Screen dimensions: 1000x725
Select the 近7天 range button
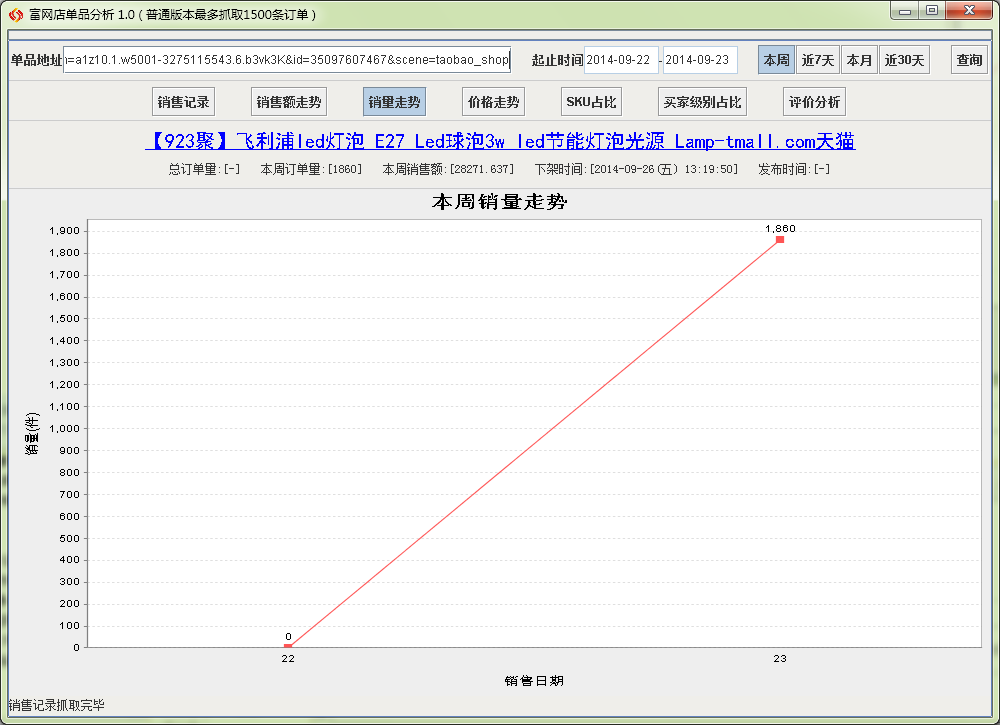click(x=817, y=60)
